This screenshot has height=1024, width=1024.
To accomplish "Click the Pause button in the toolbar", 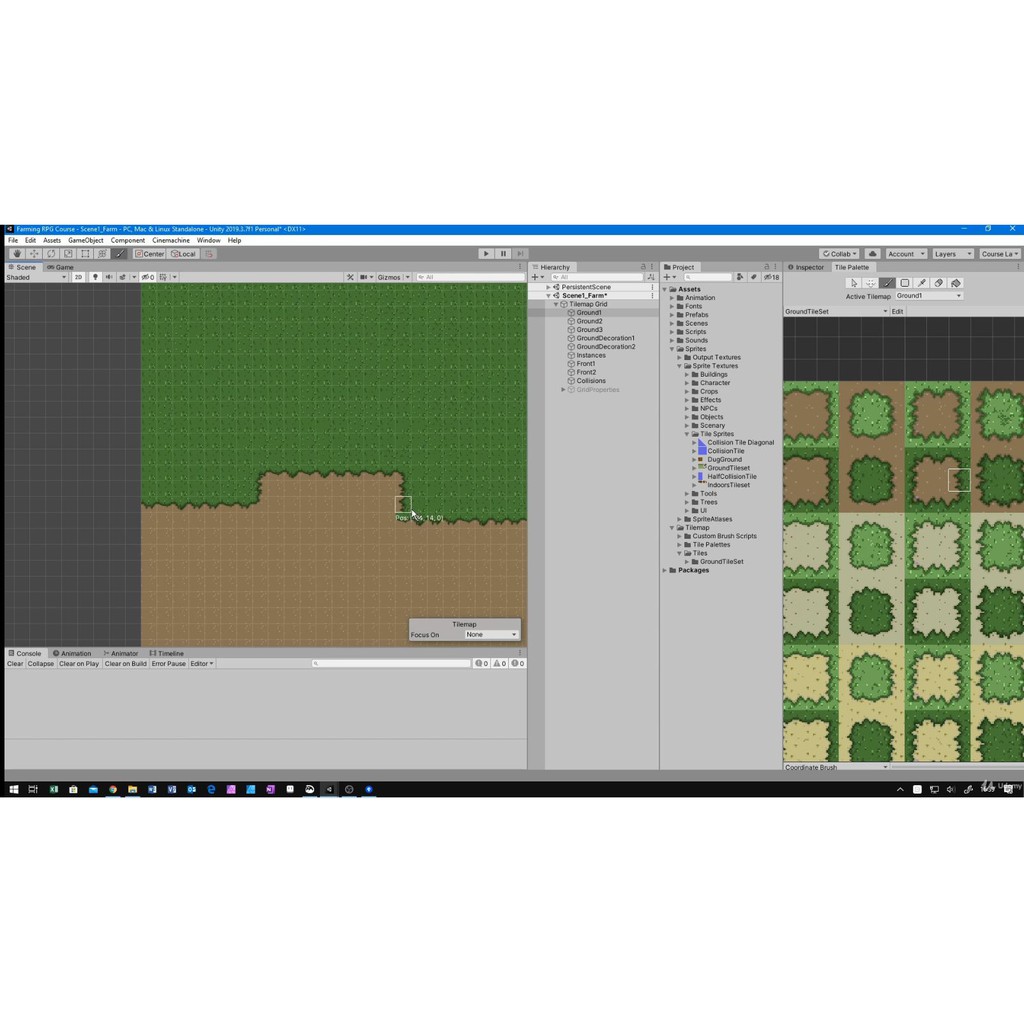I will (x=503, y=253).
